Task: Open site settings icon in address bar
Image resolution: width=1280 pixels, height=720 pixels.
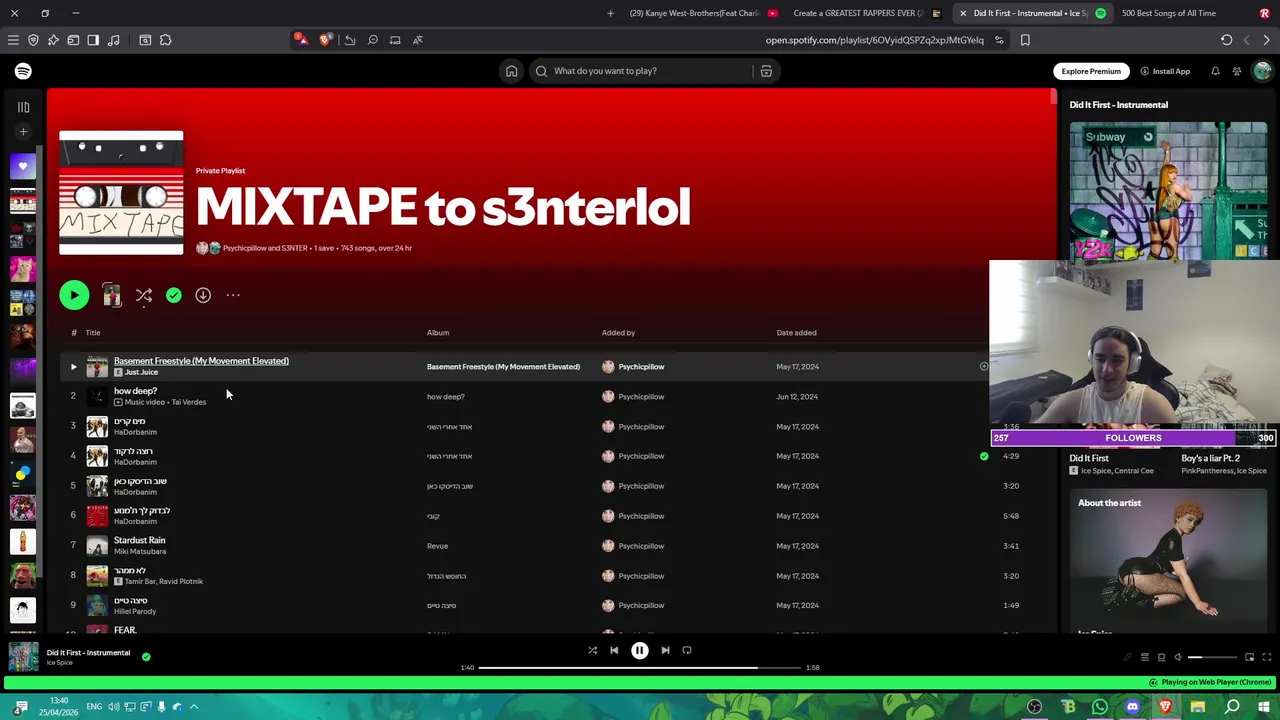Action: click(999, 40)
